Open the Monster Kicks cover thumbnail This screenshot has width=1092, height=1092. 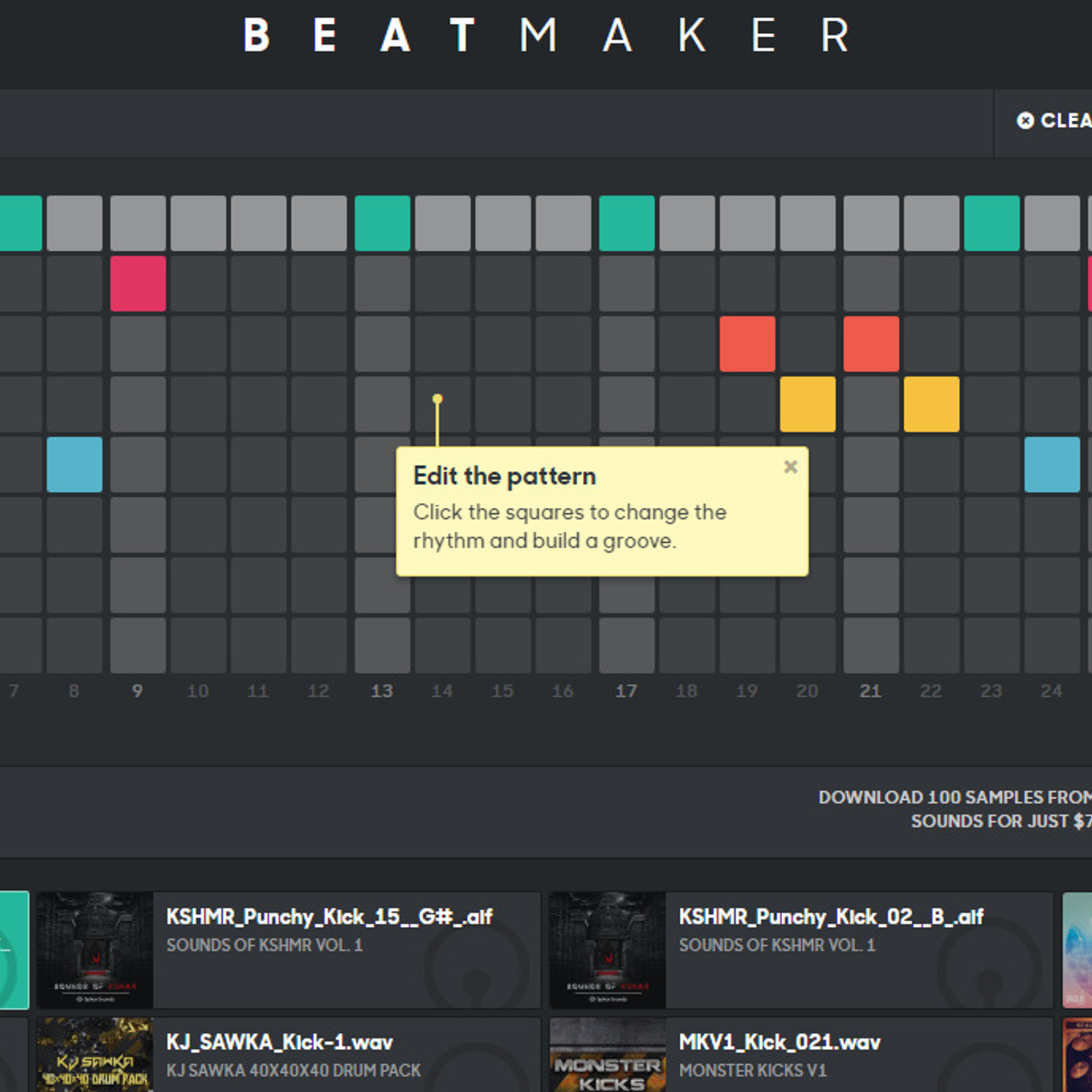[607, 1054]
